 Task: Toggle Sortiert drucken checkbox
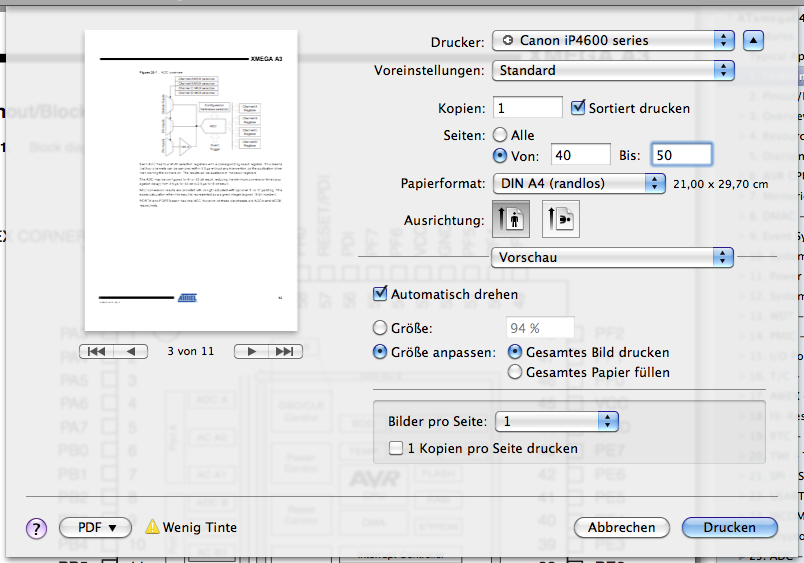[x=578, y=108]
